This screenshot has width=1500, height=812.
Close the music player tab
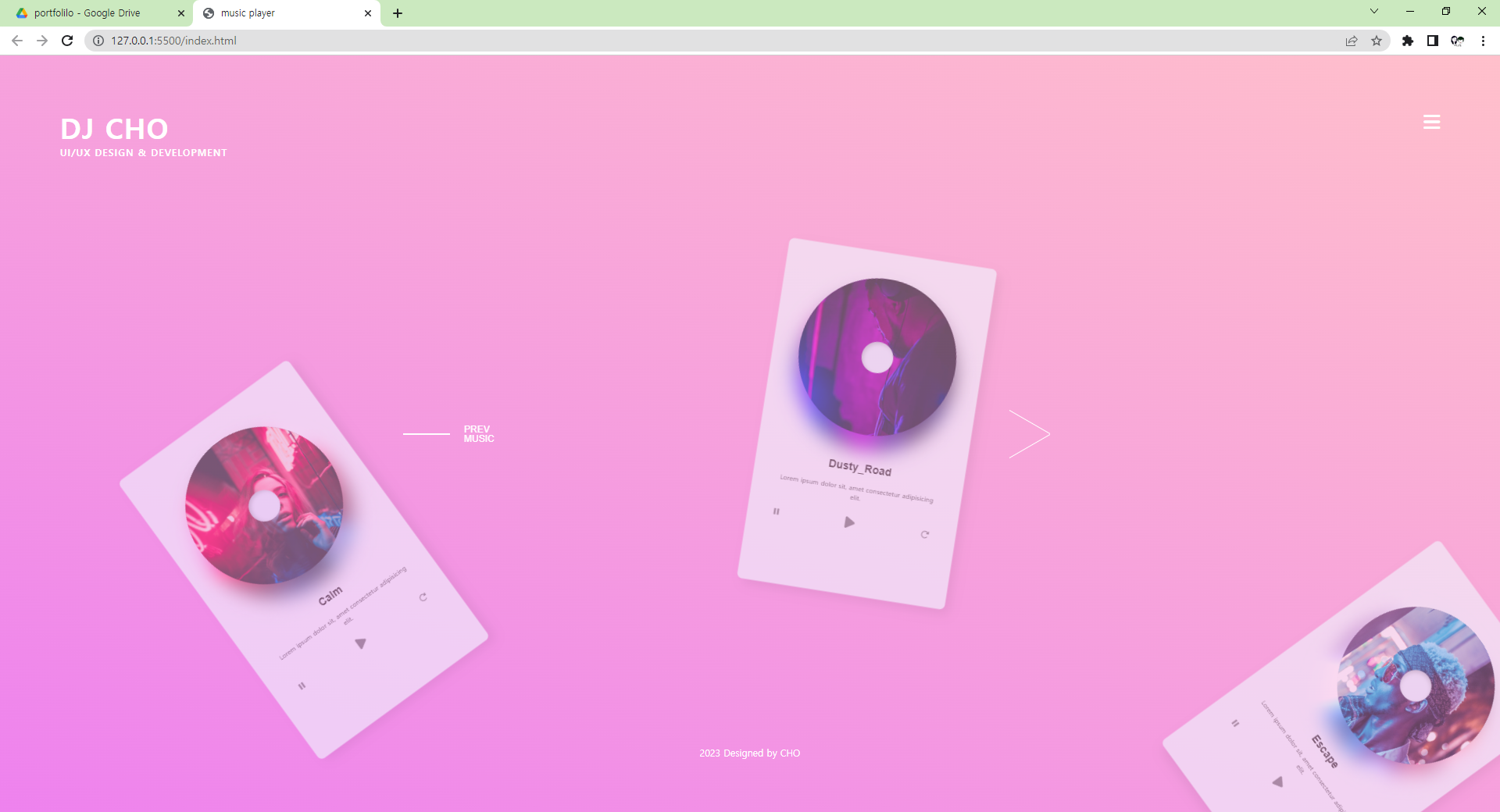[x=368, y=13]
